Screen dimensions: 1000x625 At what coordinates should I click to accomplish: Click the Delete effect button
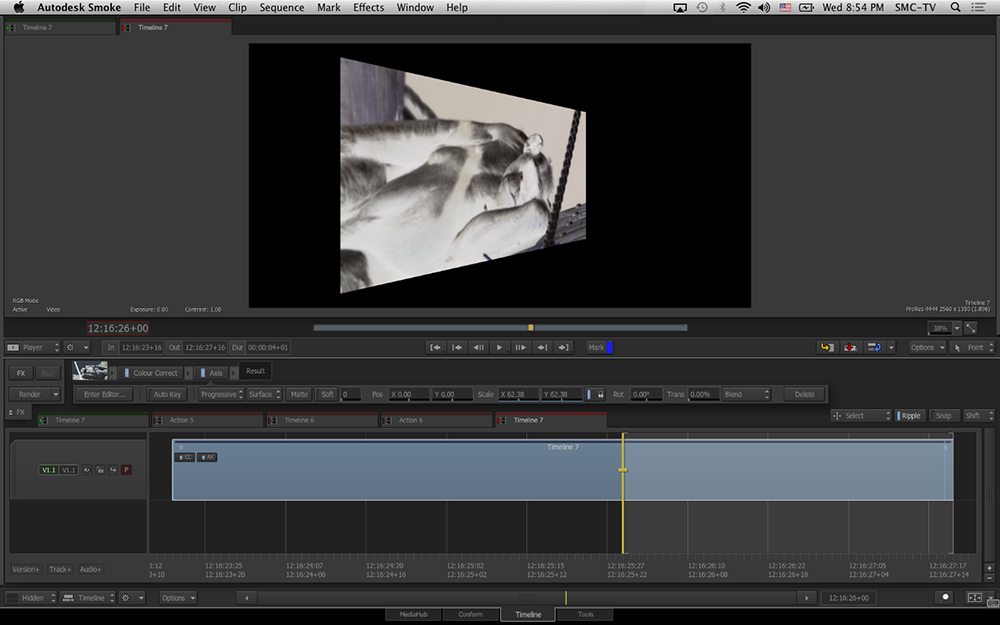point(805,394)
